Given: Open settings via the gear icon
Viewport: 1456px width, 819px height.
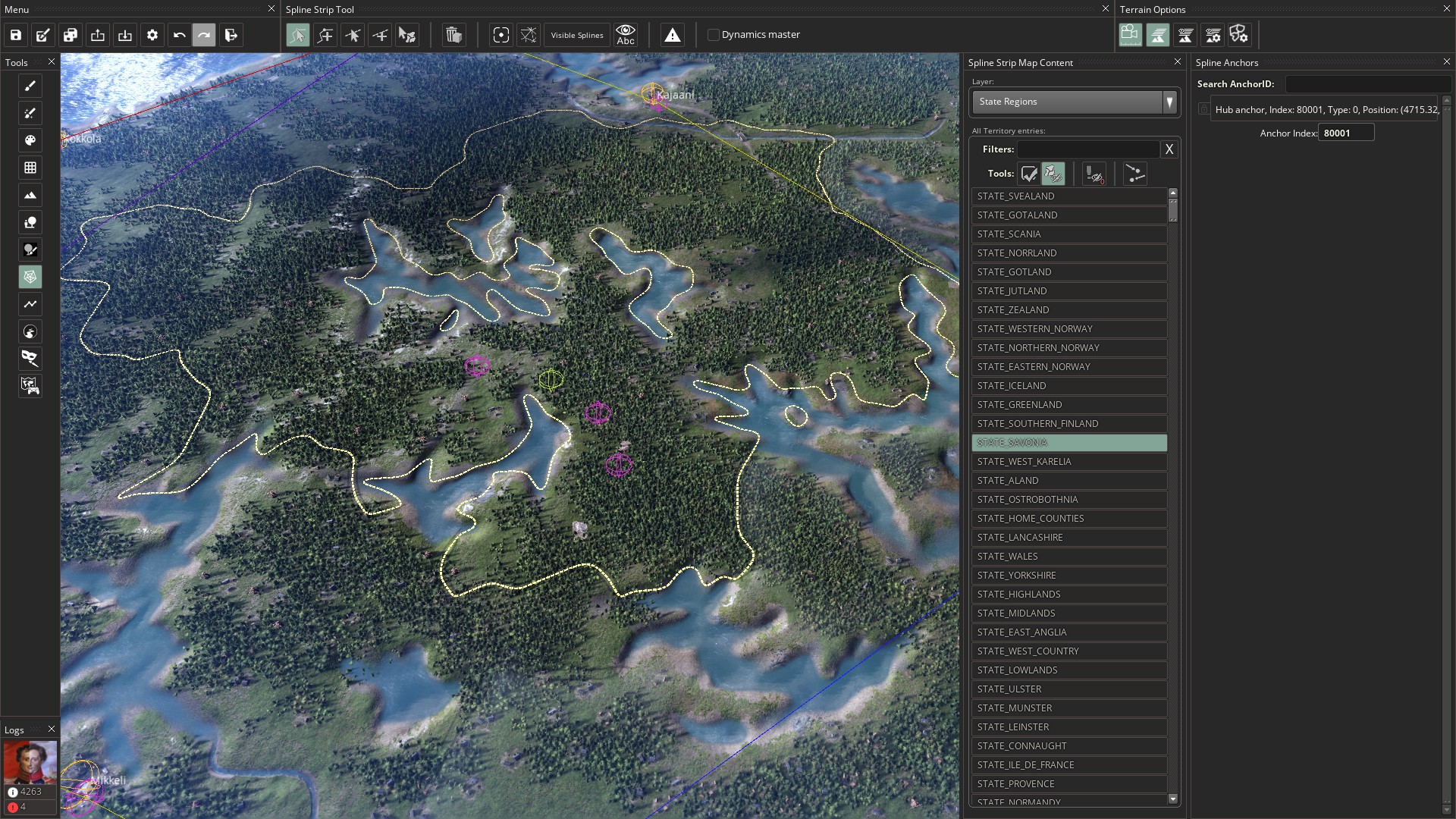Looking at the screenshot, I should (x=152, y=35).
